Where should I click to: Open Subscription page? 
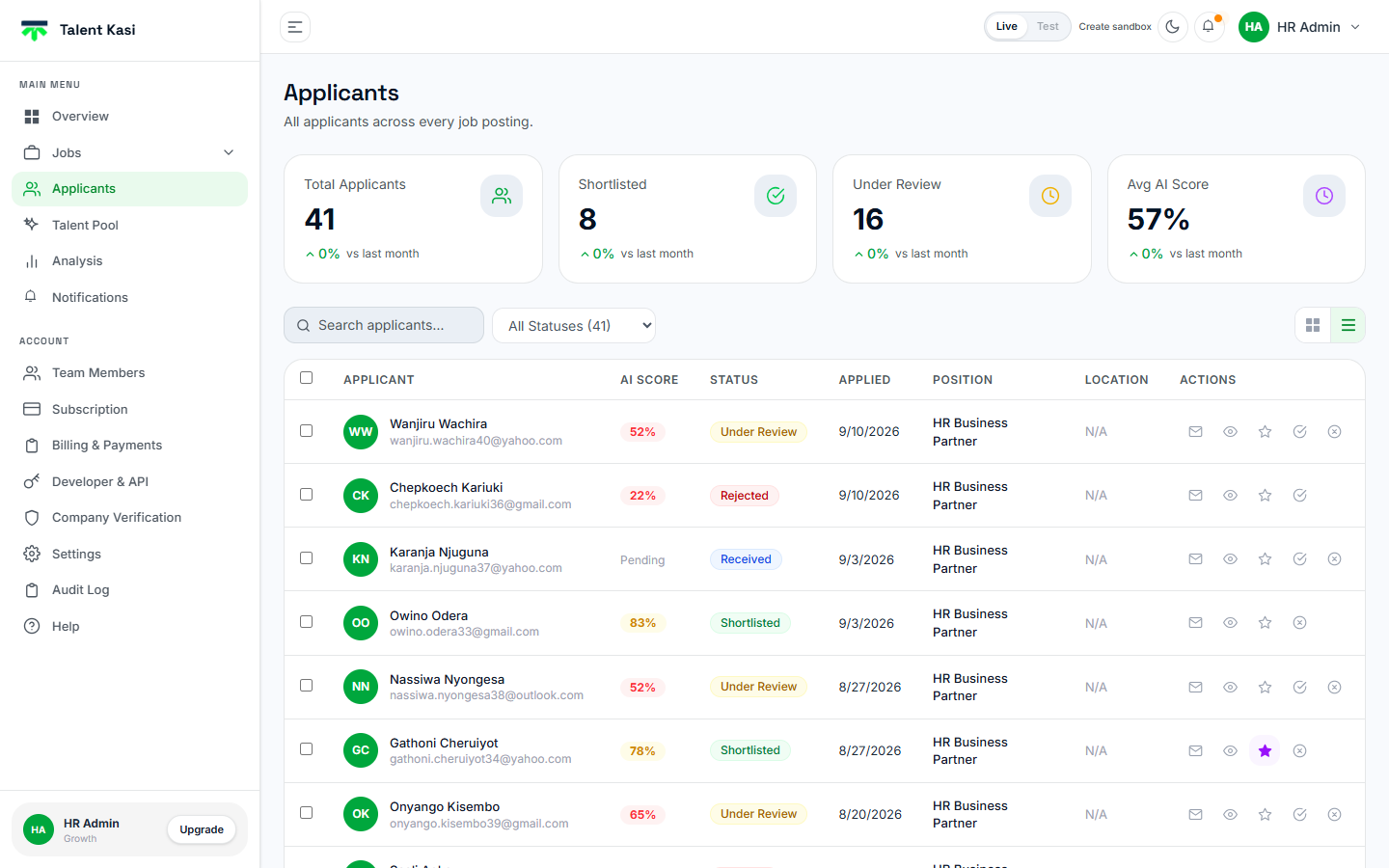point(129,409)
